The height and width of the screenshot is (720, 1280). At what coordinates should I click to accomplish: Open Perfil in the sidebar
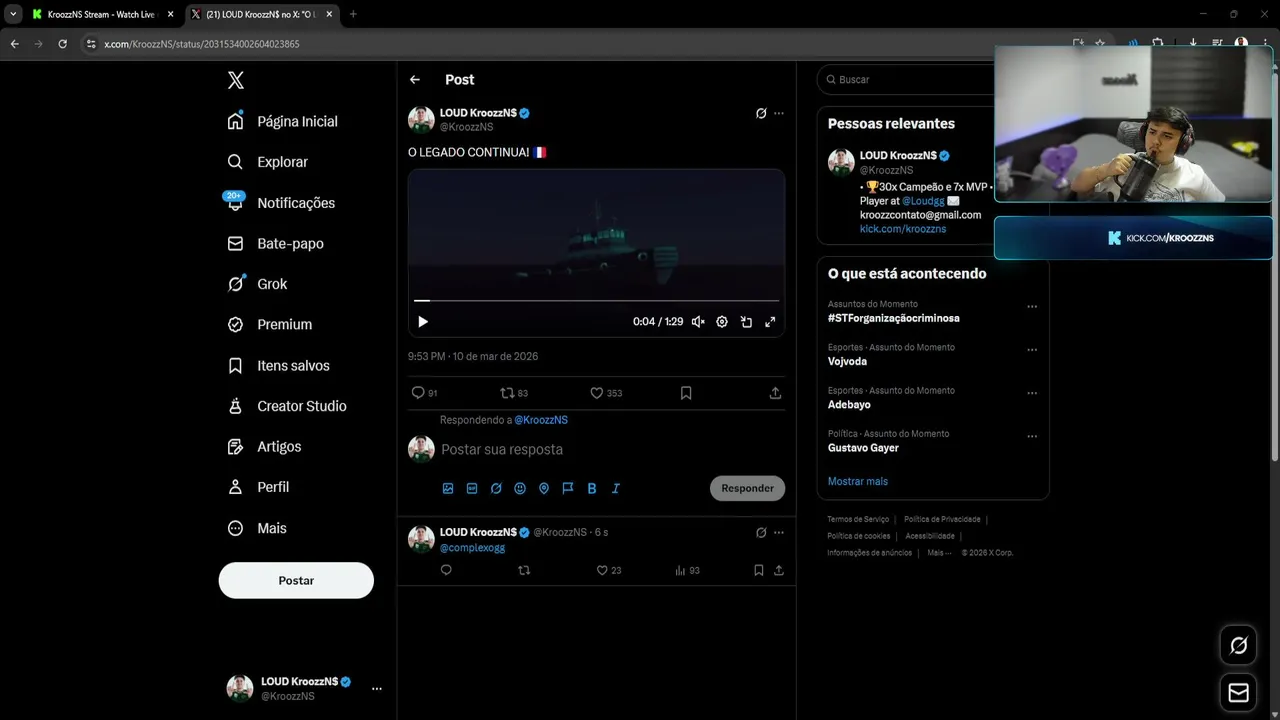[x=258, y=487]
